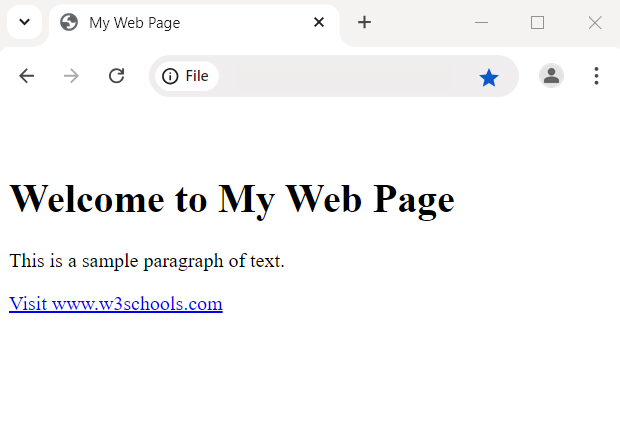Close the My Web Page tab
Image resolution: width=620 pixels, height=431 pixels.
click(x=319, y=22)
